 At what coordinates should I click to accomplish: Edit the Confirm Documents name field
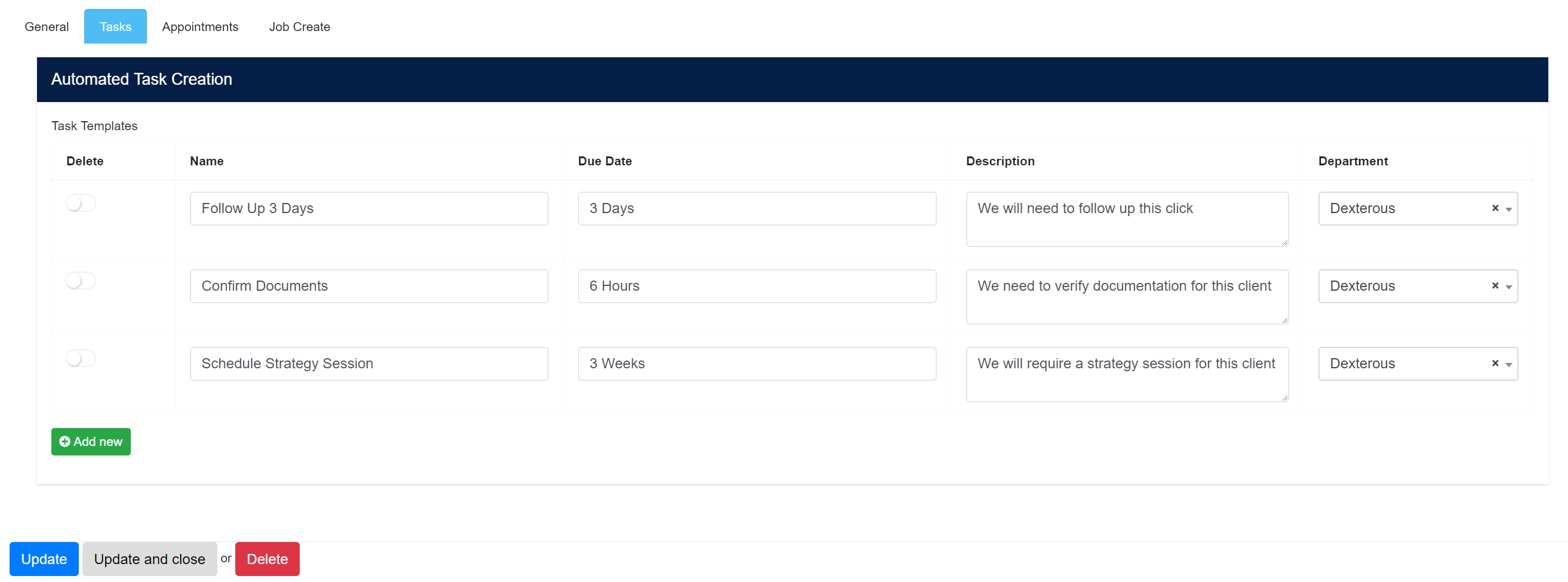pyautogui.click(x=369, y=285)
